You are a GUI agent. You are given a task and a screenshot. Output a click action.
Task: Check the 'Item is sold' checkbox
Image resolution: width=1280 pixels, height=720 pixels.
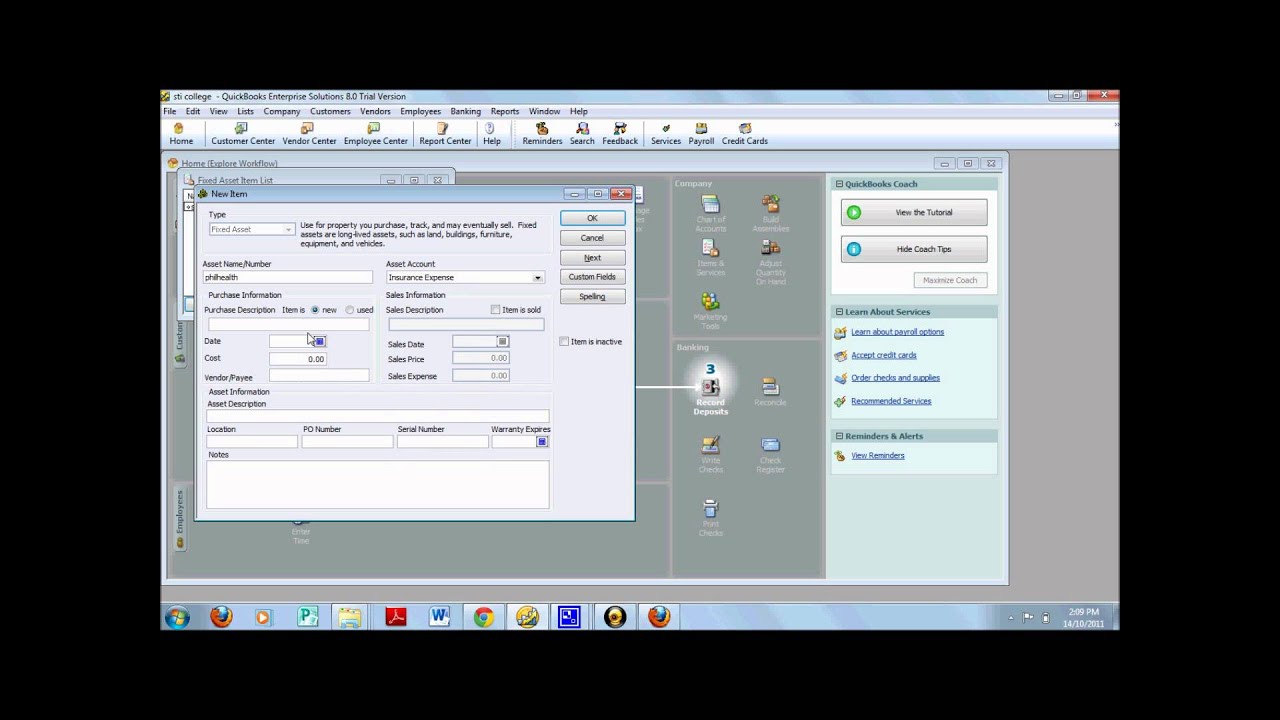[496, 310]
